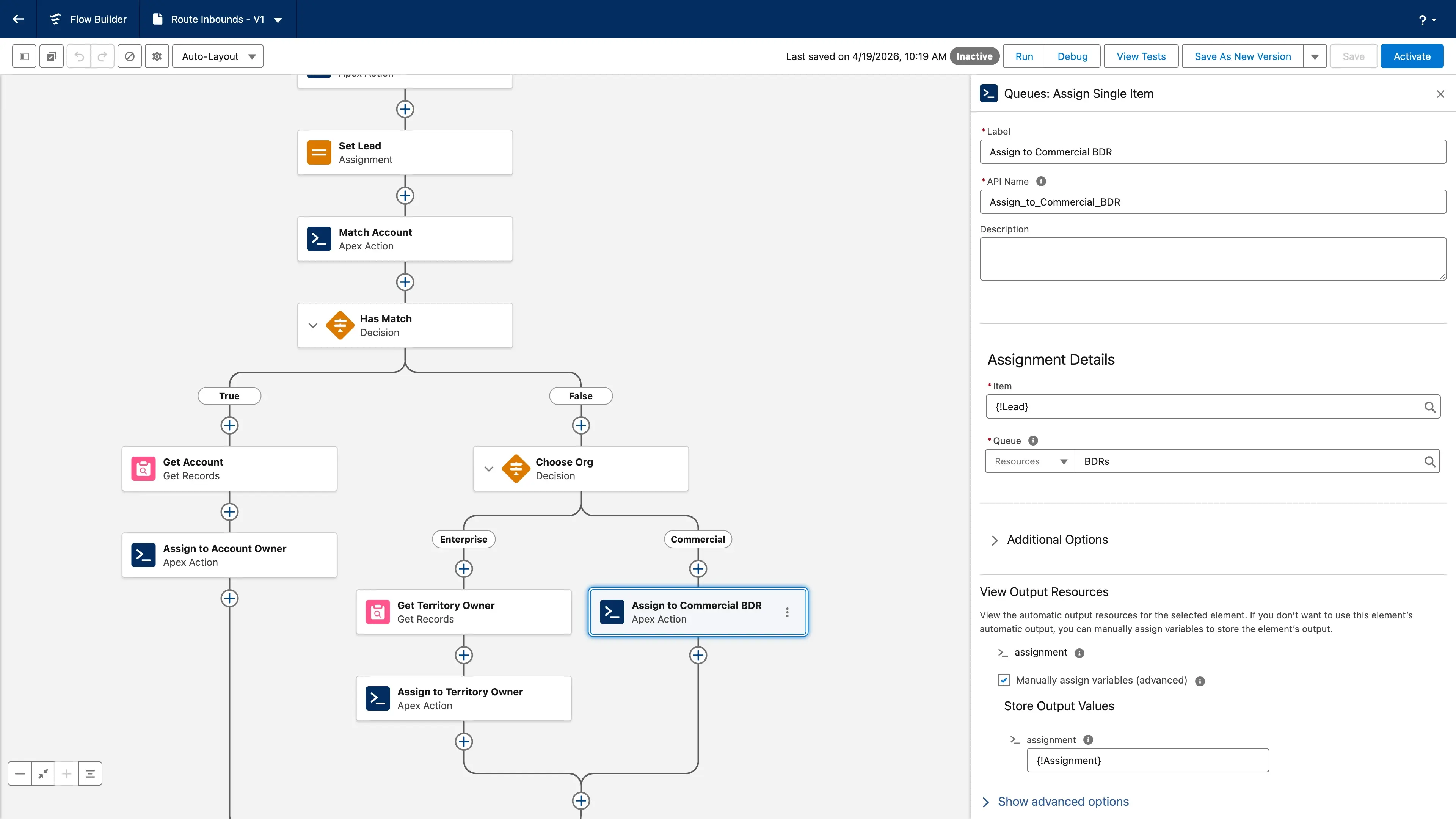Add element below Set Lead

[x=405, y=196]
